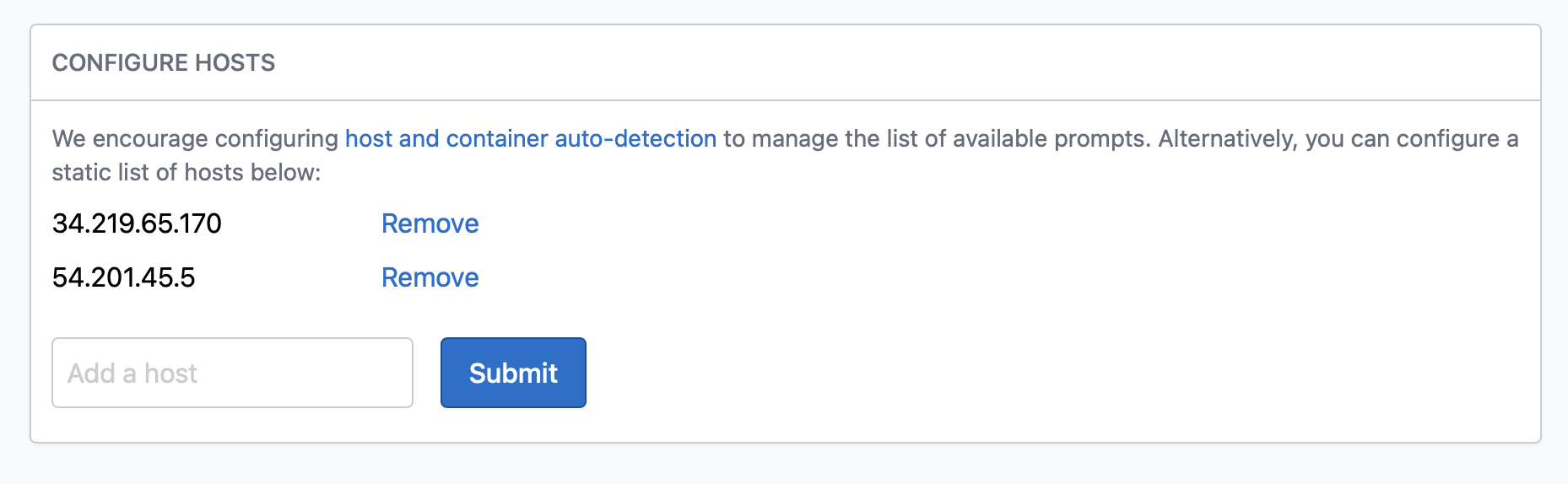This screenshot has height=484, width=1568.
Task: Focus the Add a host field
Action: [232, 373]
